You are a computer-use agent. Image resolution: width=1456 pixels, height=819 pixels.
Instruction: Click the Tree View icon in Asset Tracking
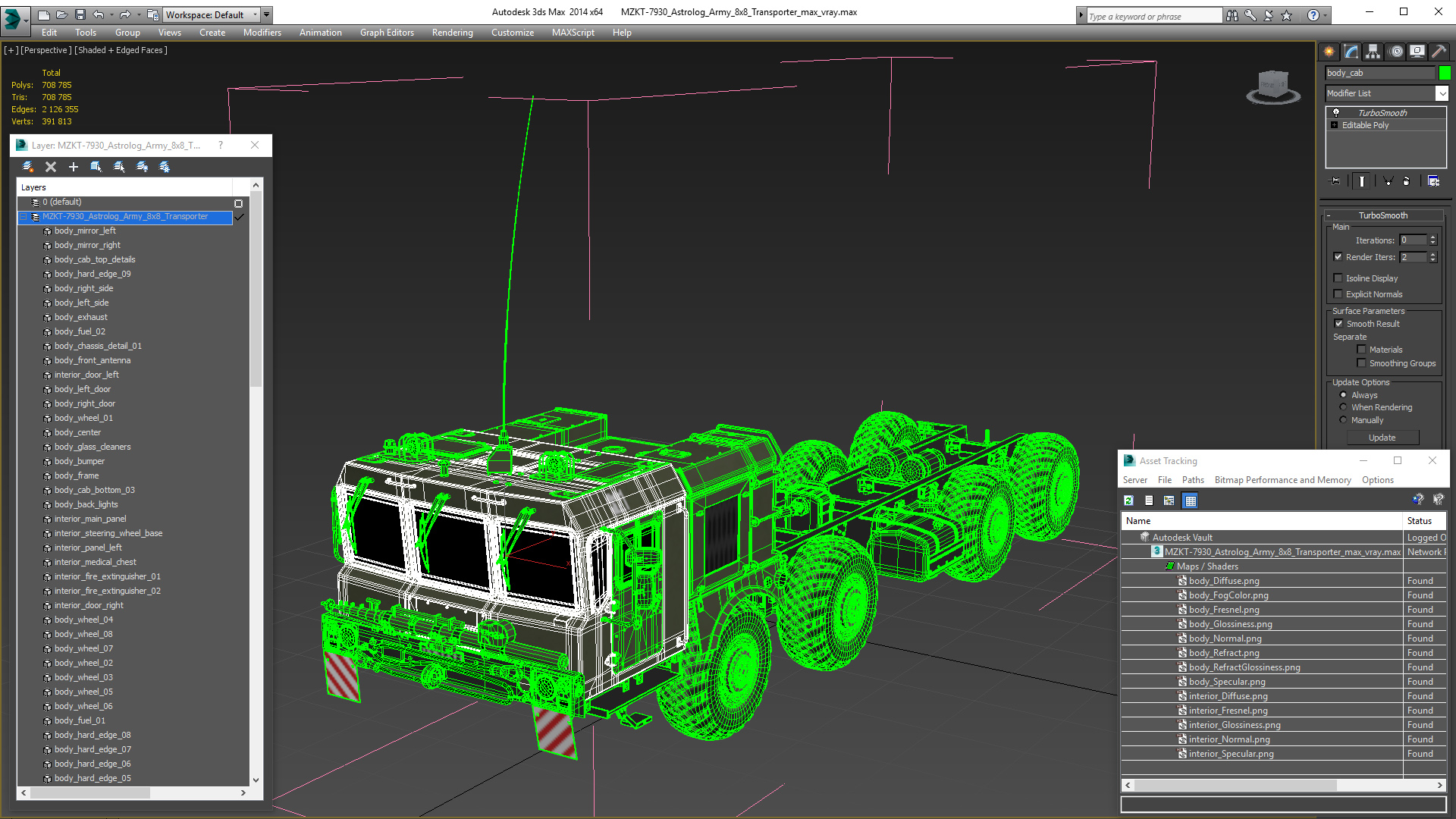(x=1169, y=500)
